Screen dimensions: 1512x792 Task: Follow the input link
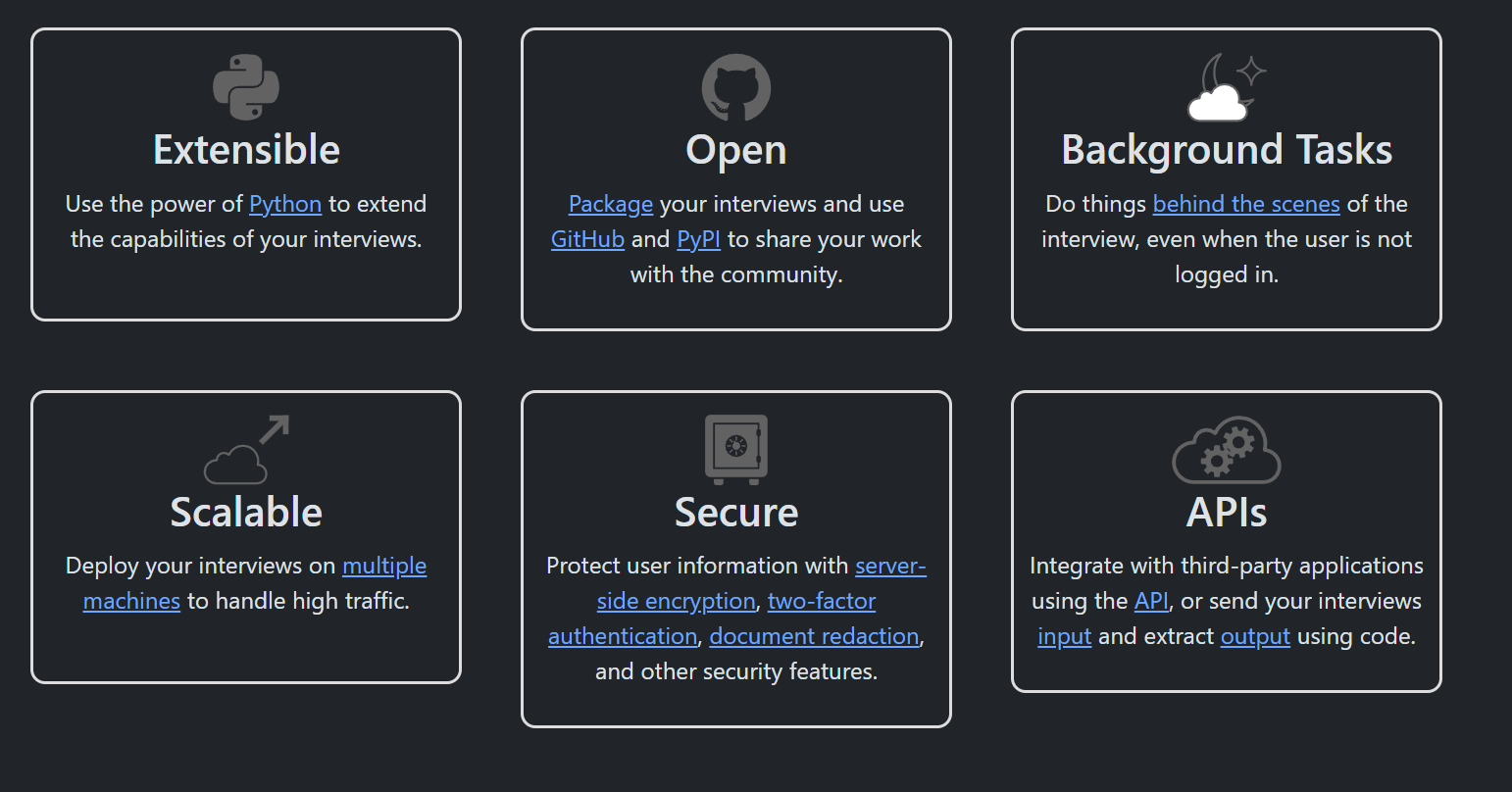tap(1064, 636)
